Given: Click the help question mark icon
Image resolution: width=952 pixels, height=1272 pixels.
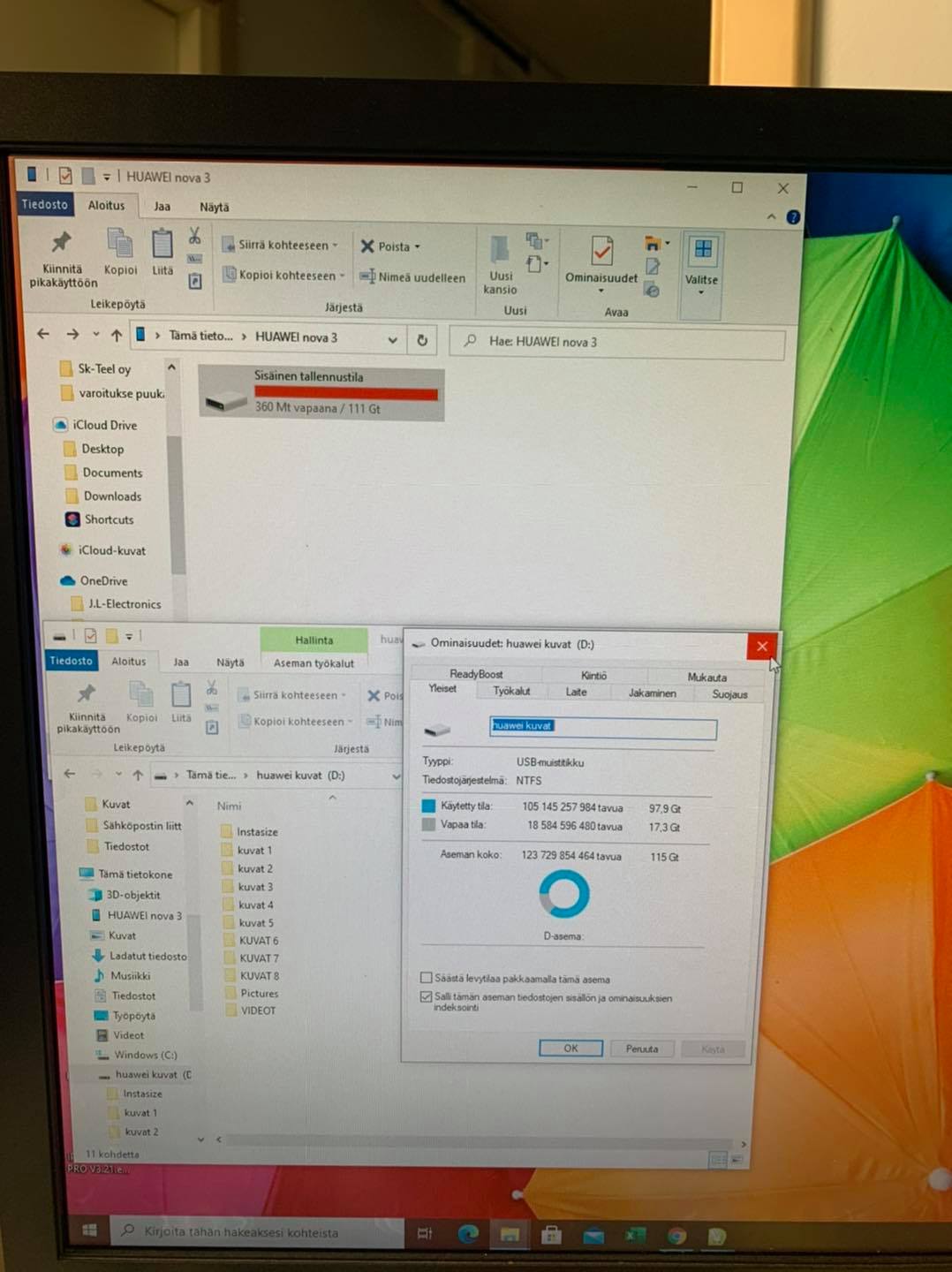Looking at the screenshot, I should tap(793, 216).
